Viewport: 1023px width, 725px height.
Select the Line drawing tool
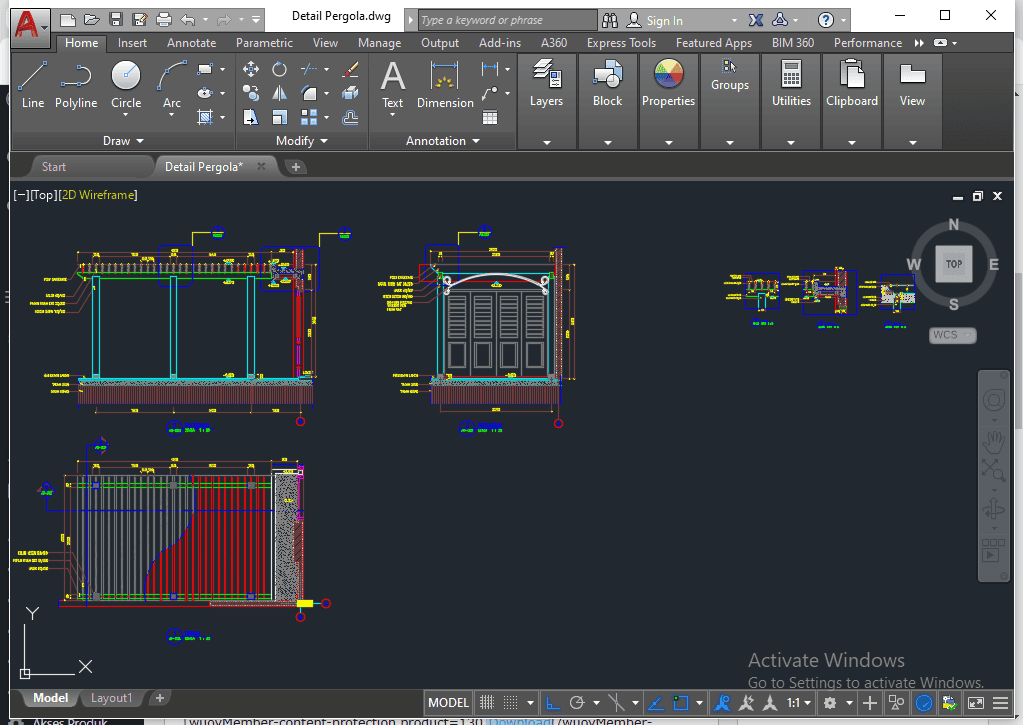point(32,84)
